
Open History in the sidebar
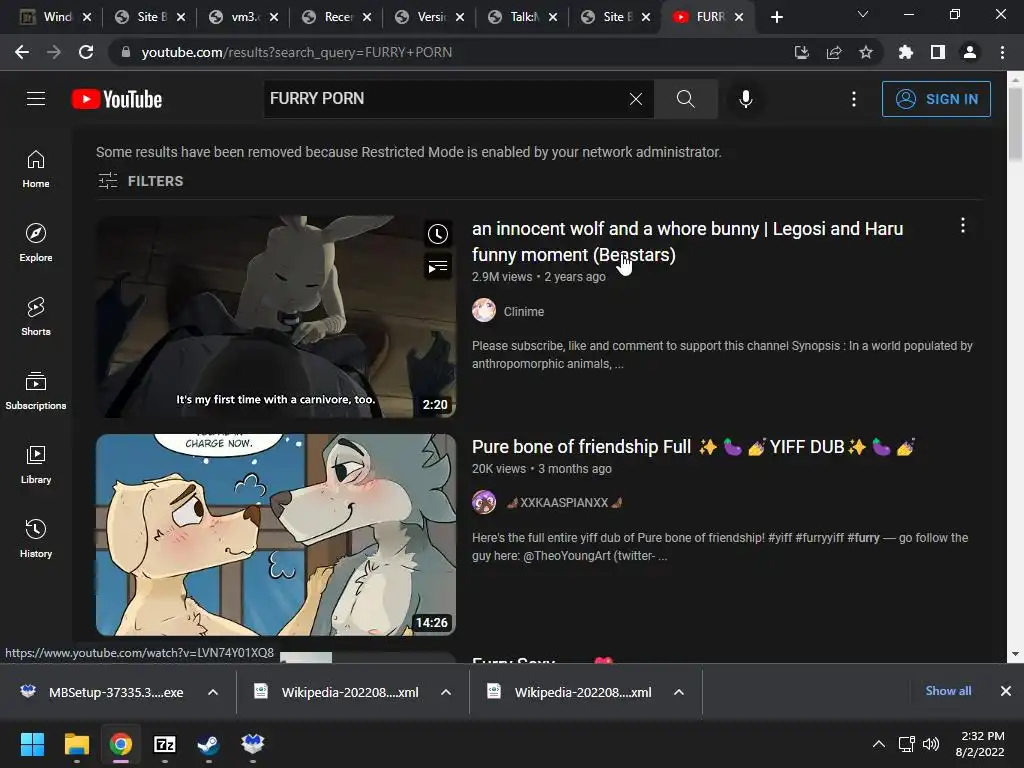click(36, 538)
